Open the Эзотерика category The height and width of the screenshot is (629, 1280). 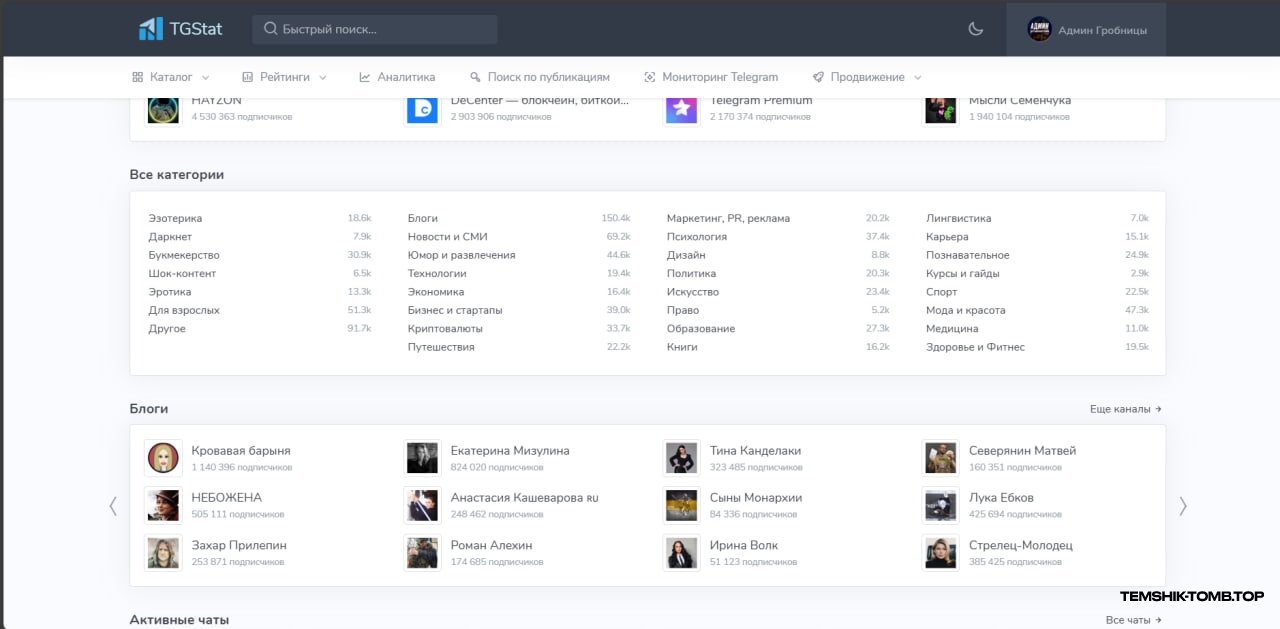tap(175, 218)
